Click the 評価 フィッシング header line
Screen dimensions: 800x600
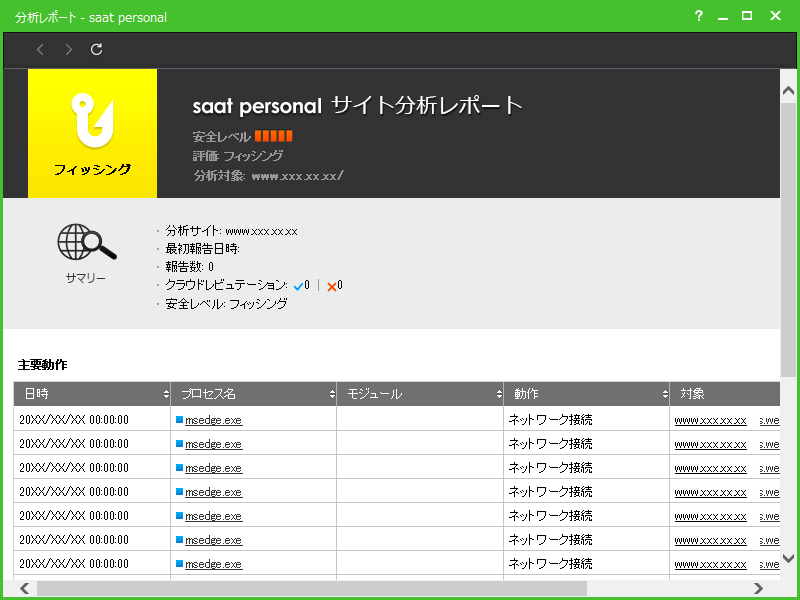pos(238,156)
